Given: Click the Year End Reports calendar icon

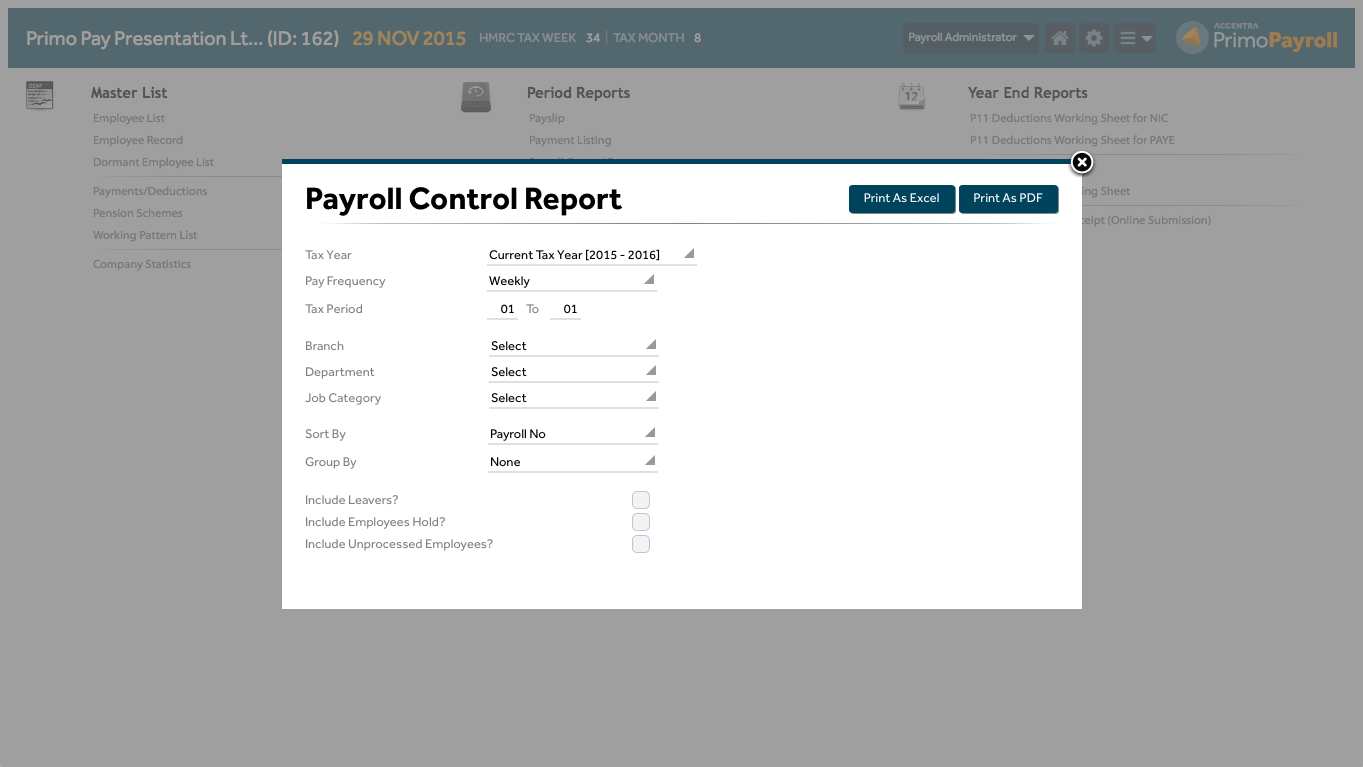Looking at the screenshot, I should (911, 96).
